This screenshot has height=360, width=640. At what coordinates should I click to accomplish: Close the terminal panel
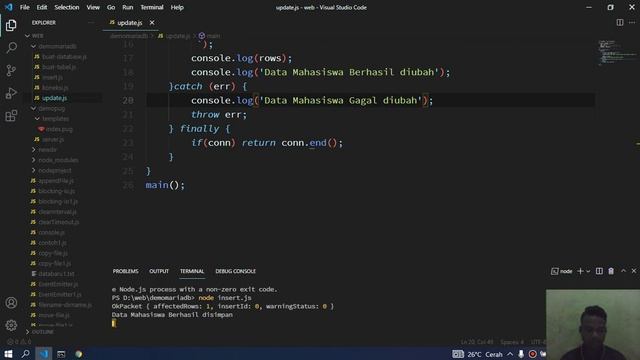click(x=634, y=271)
